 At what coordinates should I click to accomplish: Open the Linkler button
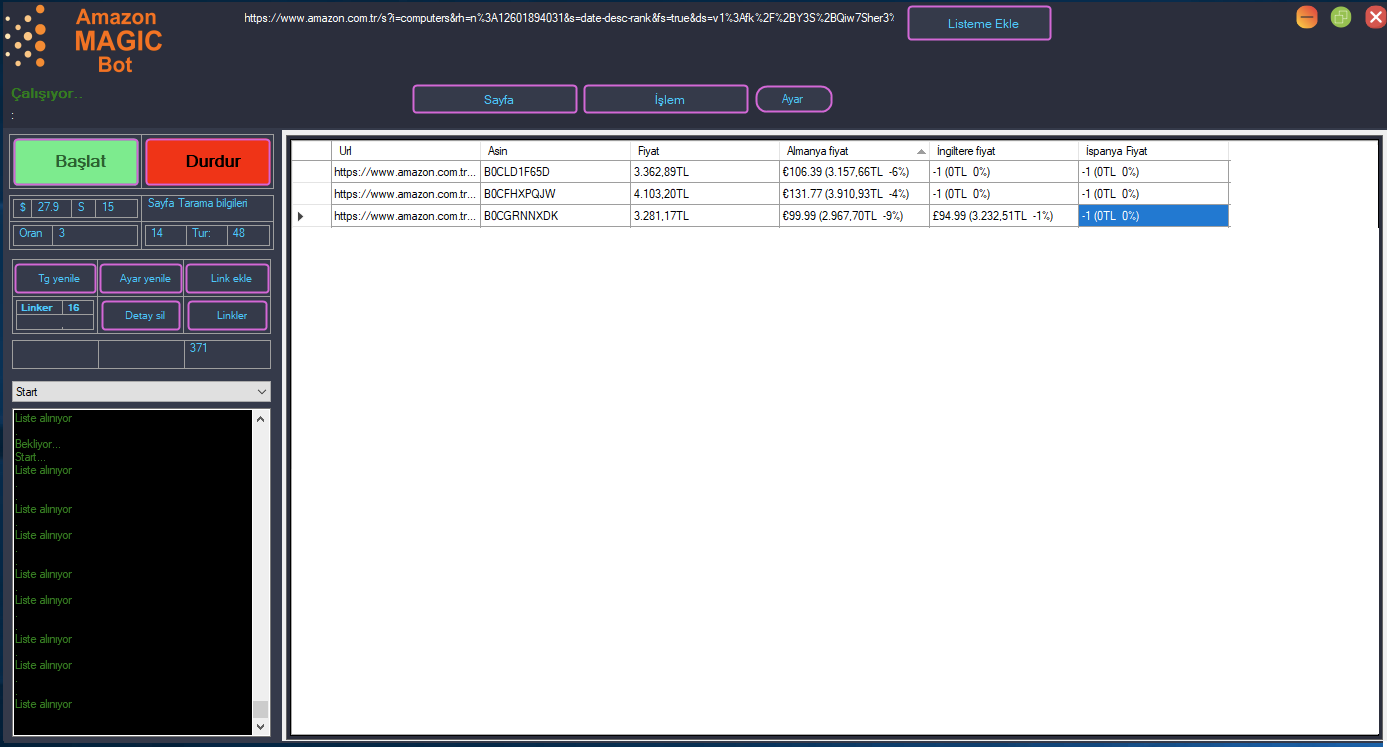click(x=228, y=315)
